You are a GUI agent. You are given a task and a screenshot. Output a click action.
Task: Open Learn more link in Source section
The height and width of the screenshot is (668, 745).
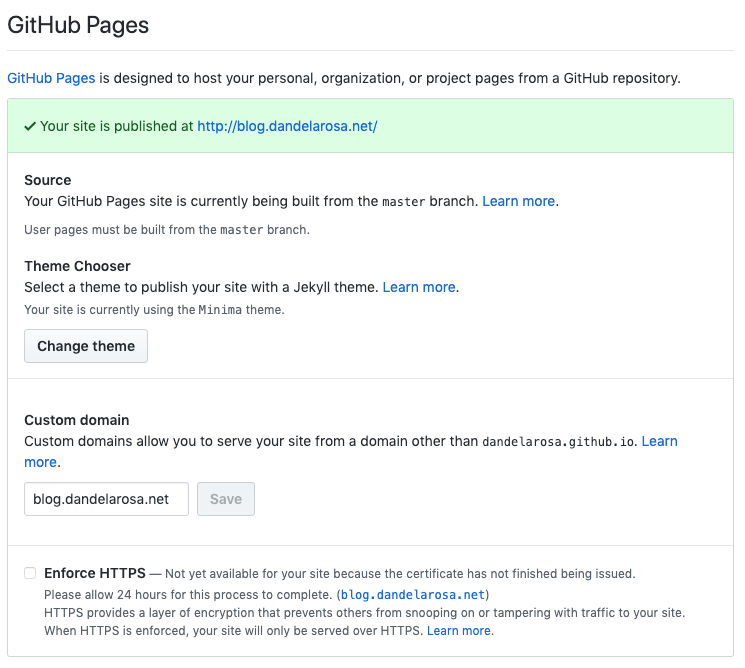[518, 201]
